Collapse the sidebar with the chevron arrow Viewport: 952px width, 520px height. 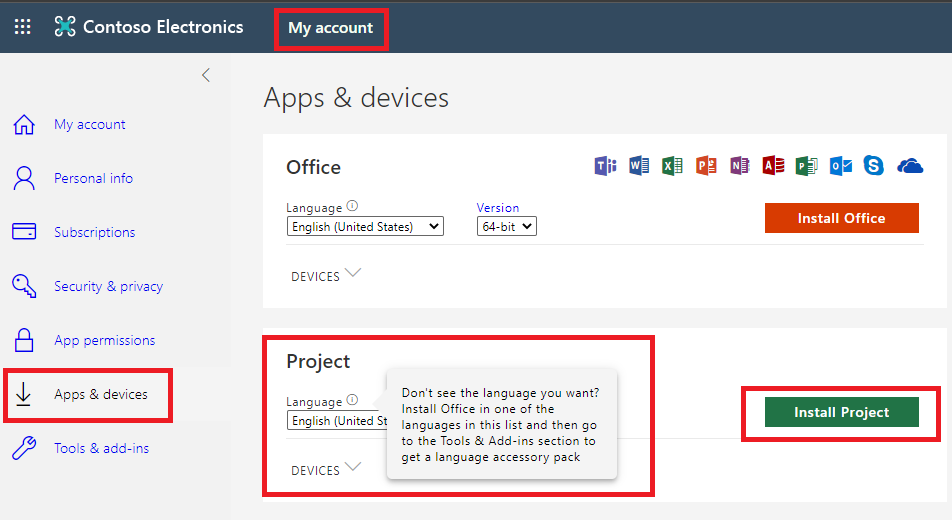206,75
